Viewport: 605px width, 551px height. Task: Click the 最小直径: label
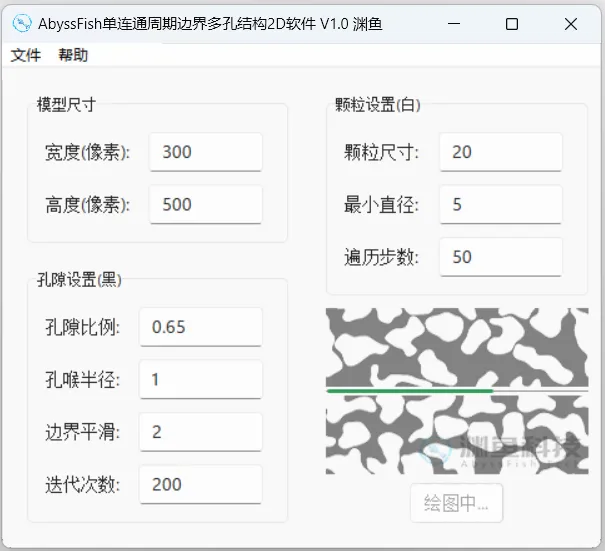[381, 205]
